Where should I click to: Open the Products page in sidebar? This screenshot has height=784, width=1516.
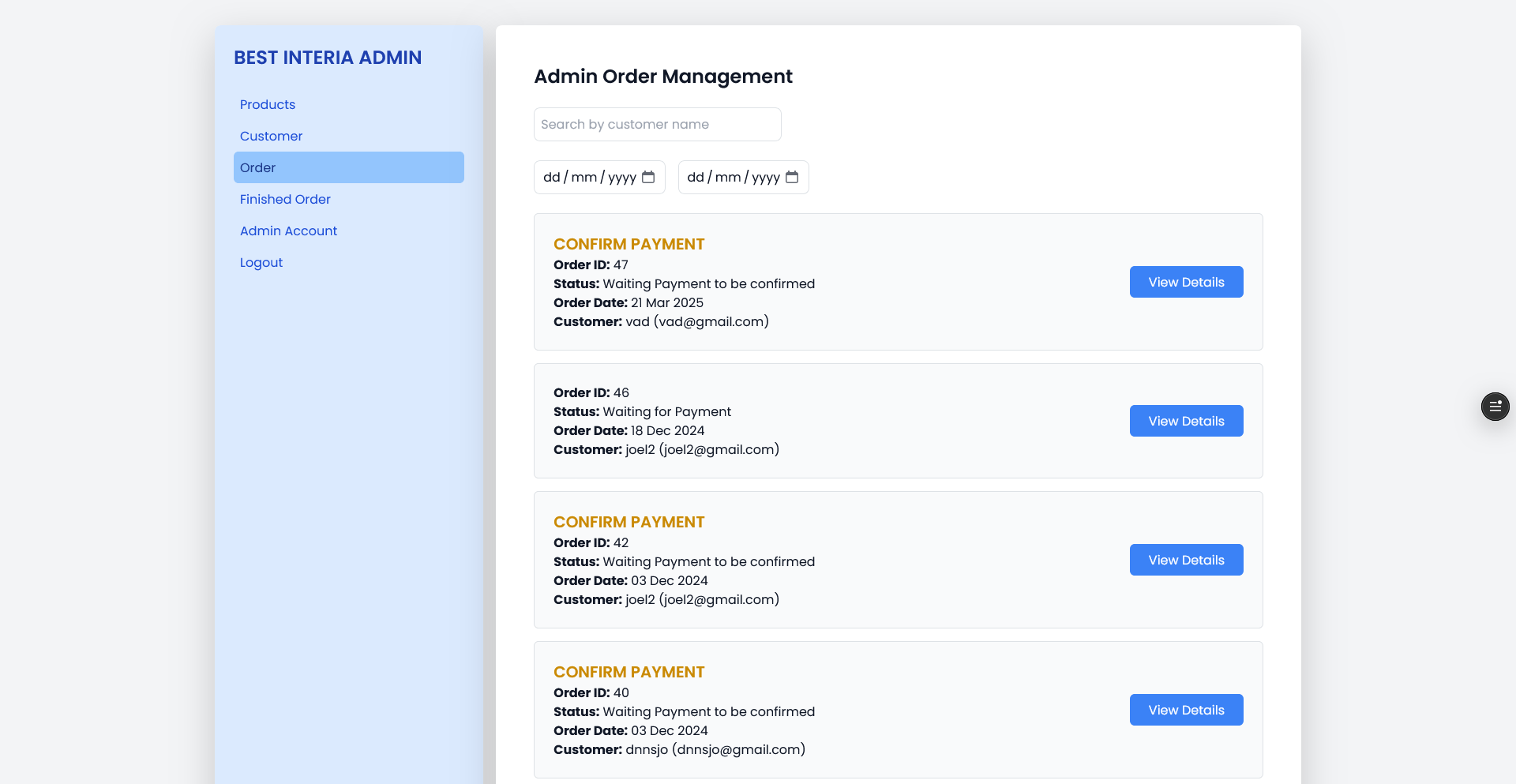(x=268, y=104)
